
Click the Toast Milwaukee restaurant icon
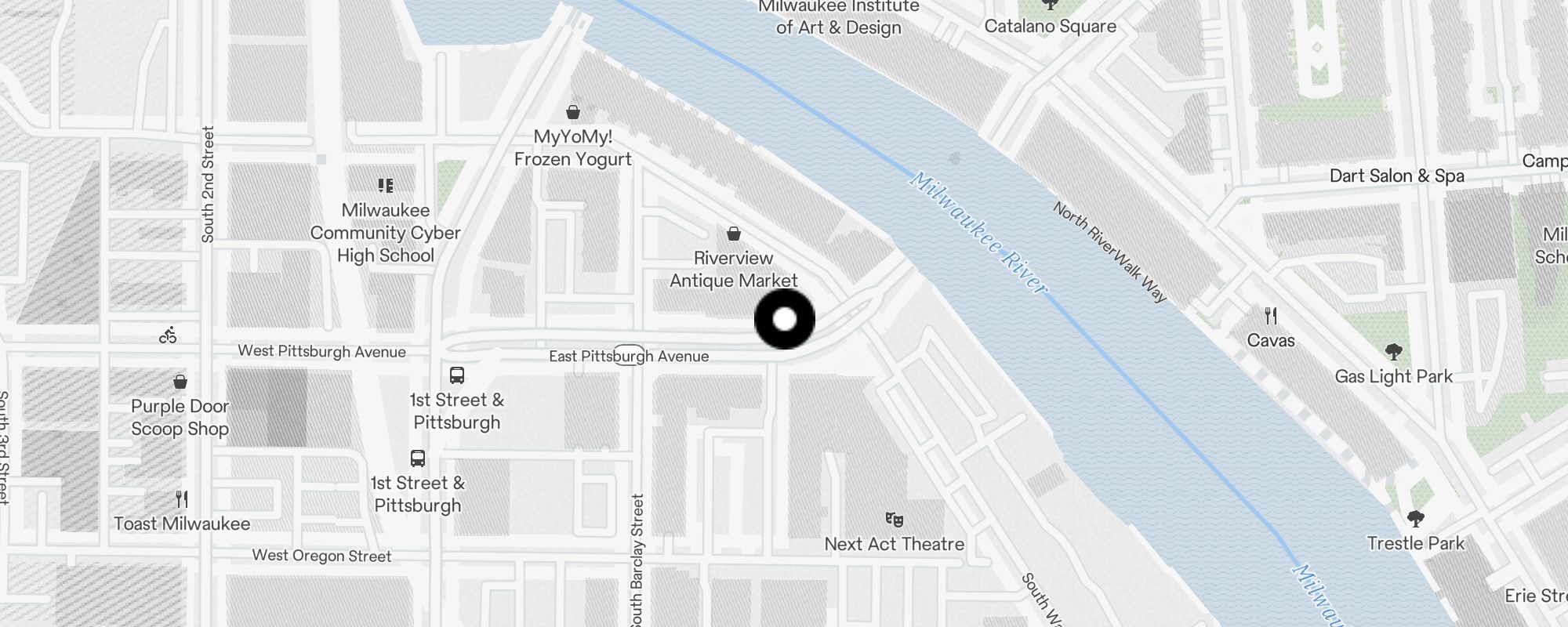click(x=182, y=499)
